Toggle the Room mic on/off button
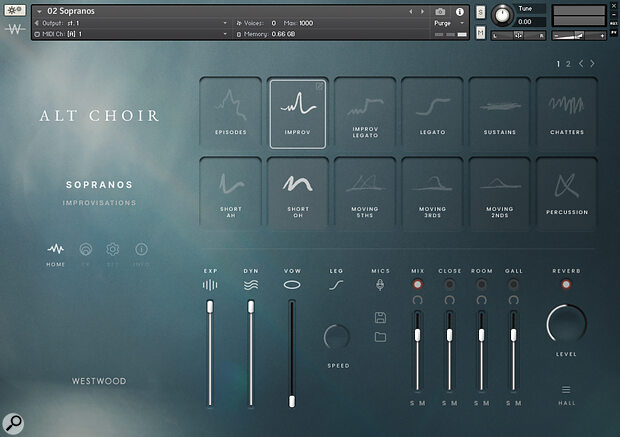The height and width of the screenshot is (437, 620). tap(481, 285)
